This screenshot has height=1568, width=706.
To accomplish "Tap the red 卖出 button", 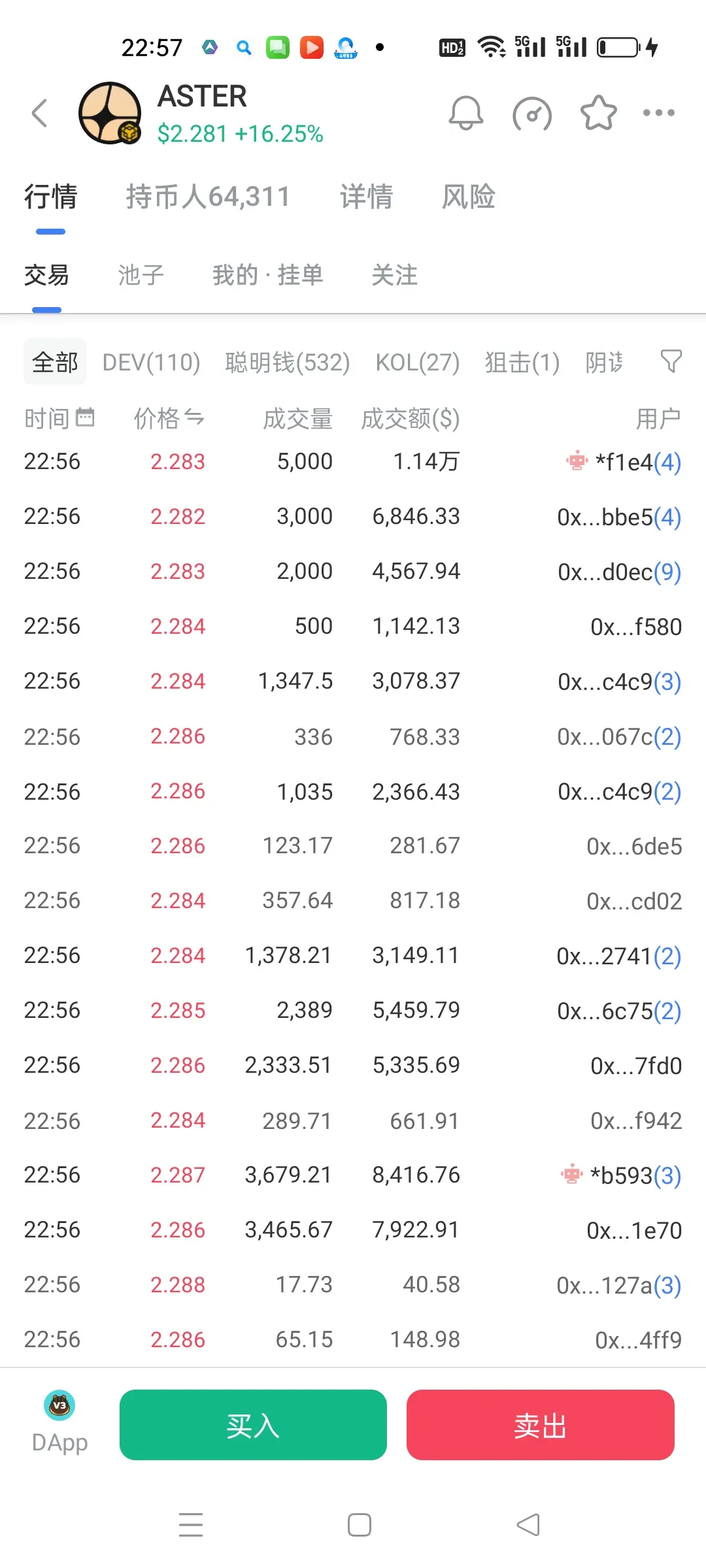I will (540, 1424).
